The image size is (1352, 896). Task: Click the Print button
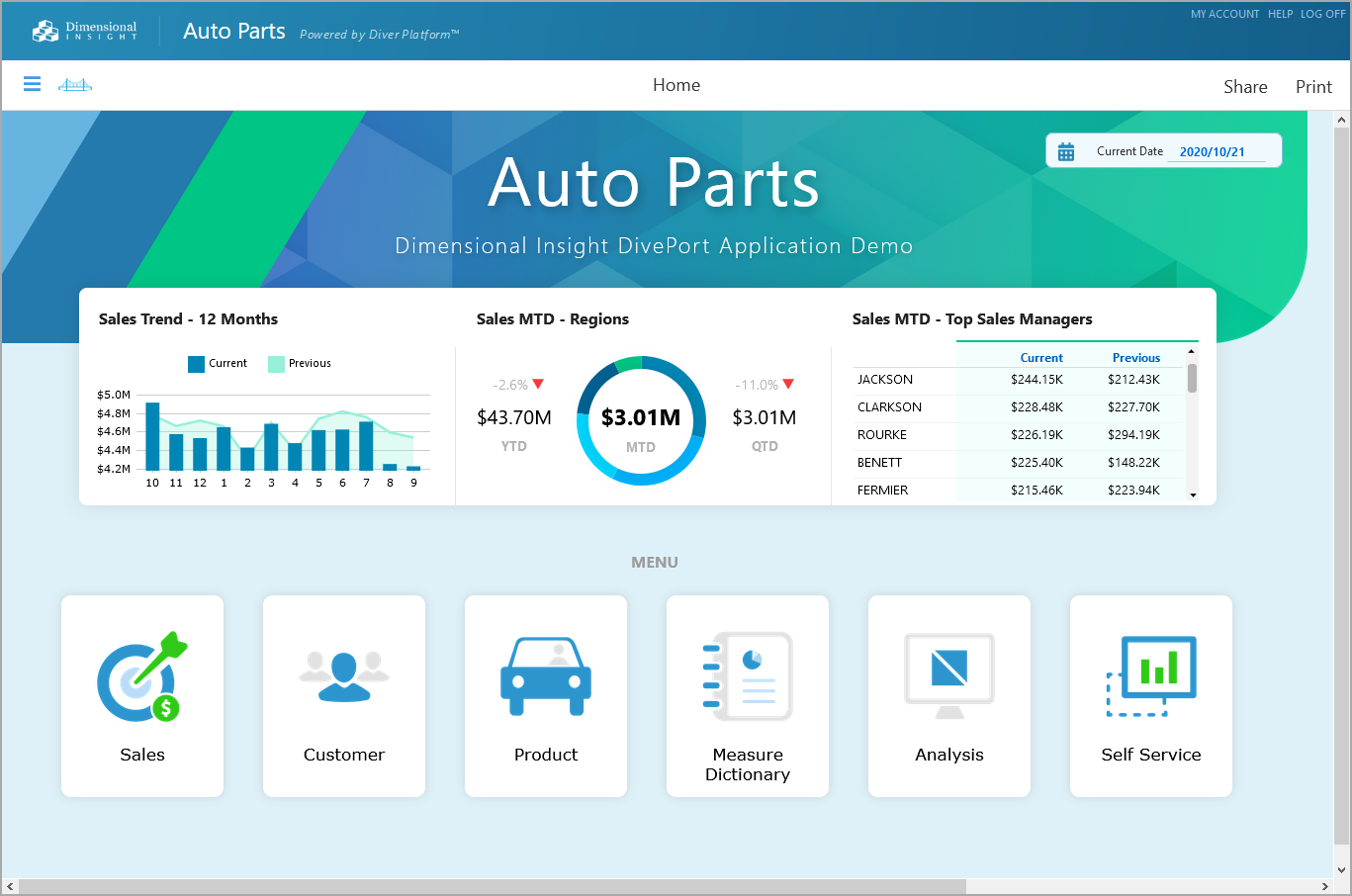point(1313,87)
